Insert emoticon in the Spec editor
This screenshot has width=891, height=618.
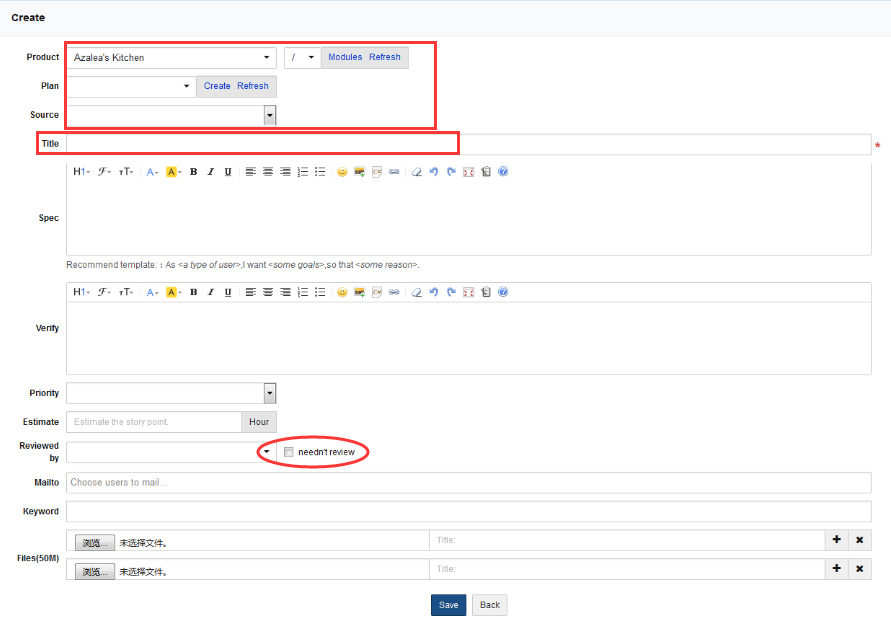[341, 172]
